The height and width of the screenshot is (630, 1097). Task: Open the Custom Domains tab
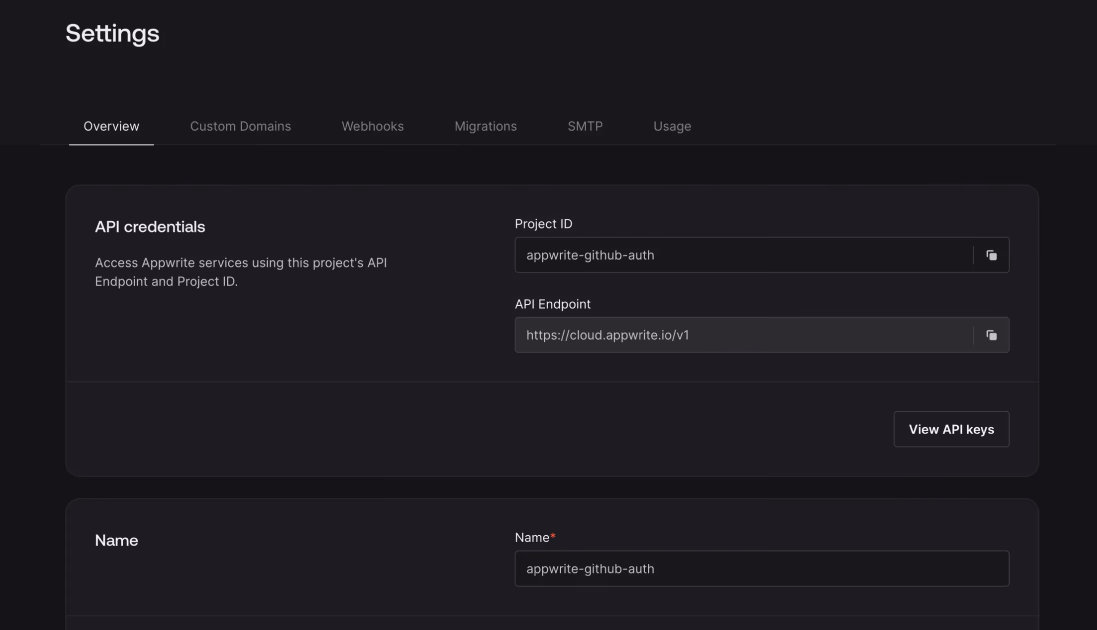pyautogui.click(x=240, y=127)
